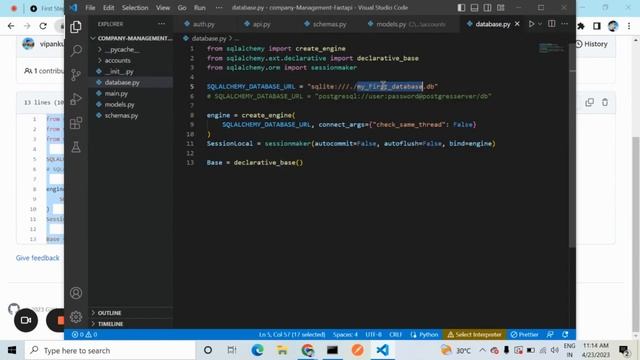
Task: Run Python file with play button
Action: (531, 24)
